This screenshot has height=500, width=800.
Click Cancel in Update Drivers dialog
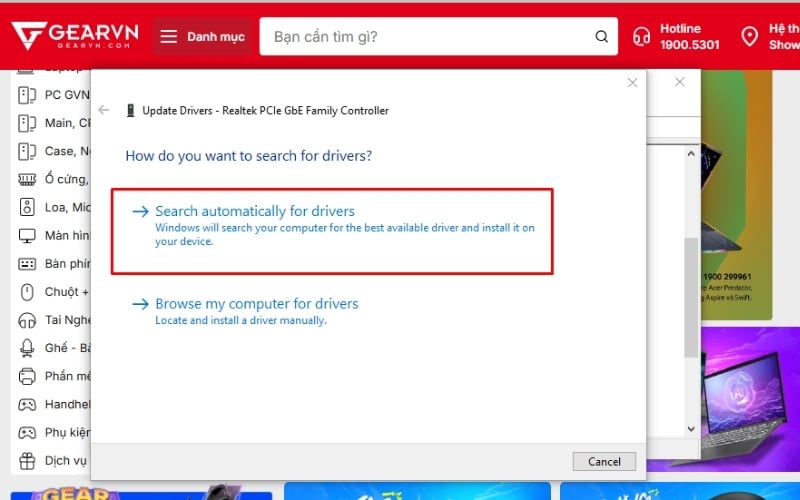(x=604, y=461)
